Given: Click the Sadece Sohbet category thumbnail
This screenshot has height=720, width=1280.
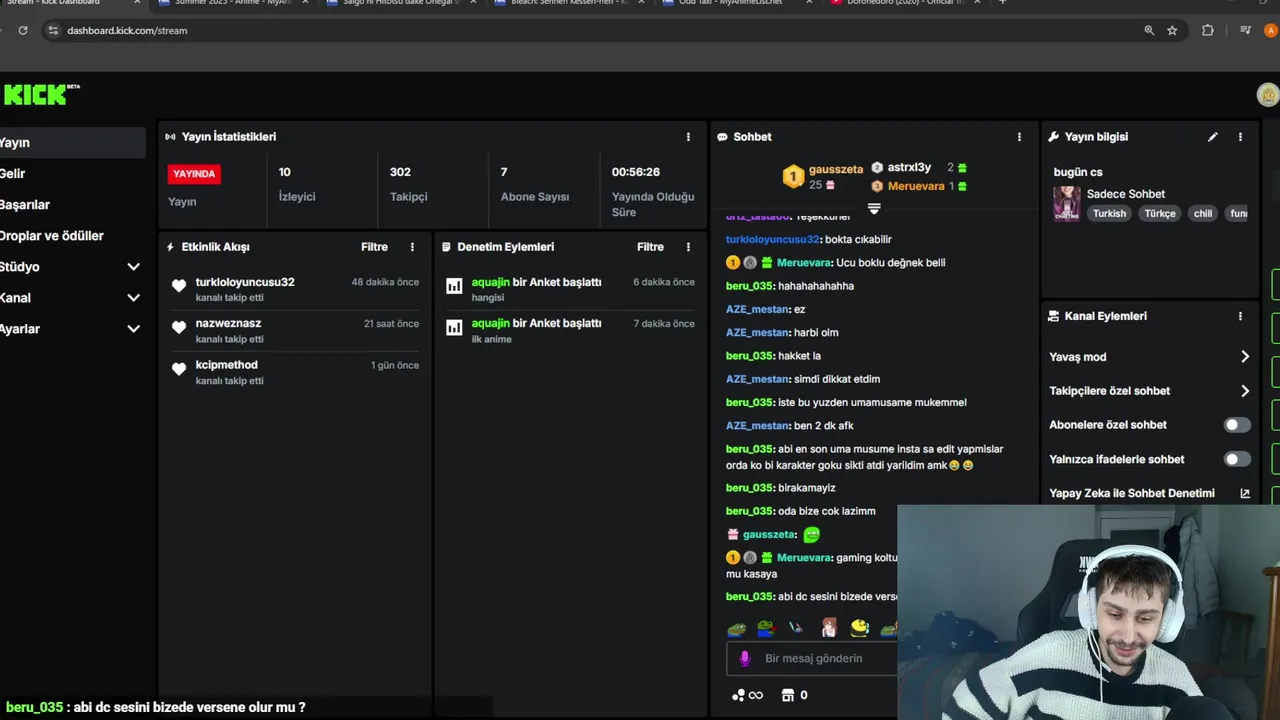Looking at the screenshot, I should point(1067,203).
